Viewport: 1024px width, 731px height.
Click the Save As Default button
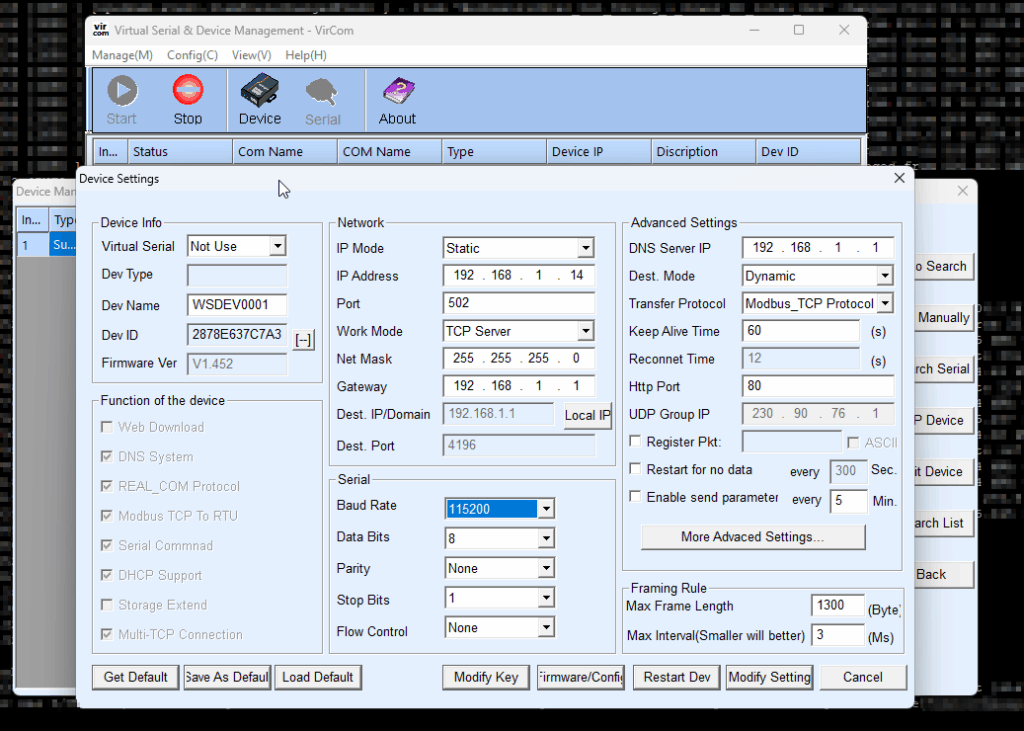point(227,677)
